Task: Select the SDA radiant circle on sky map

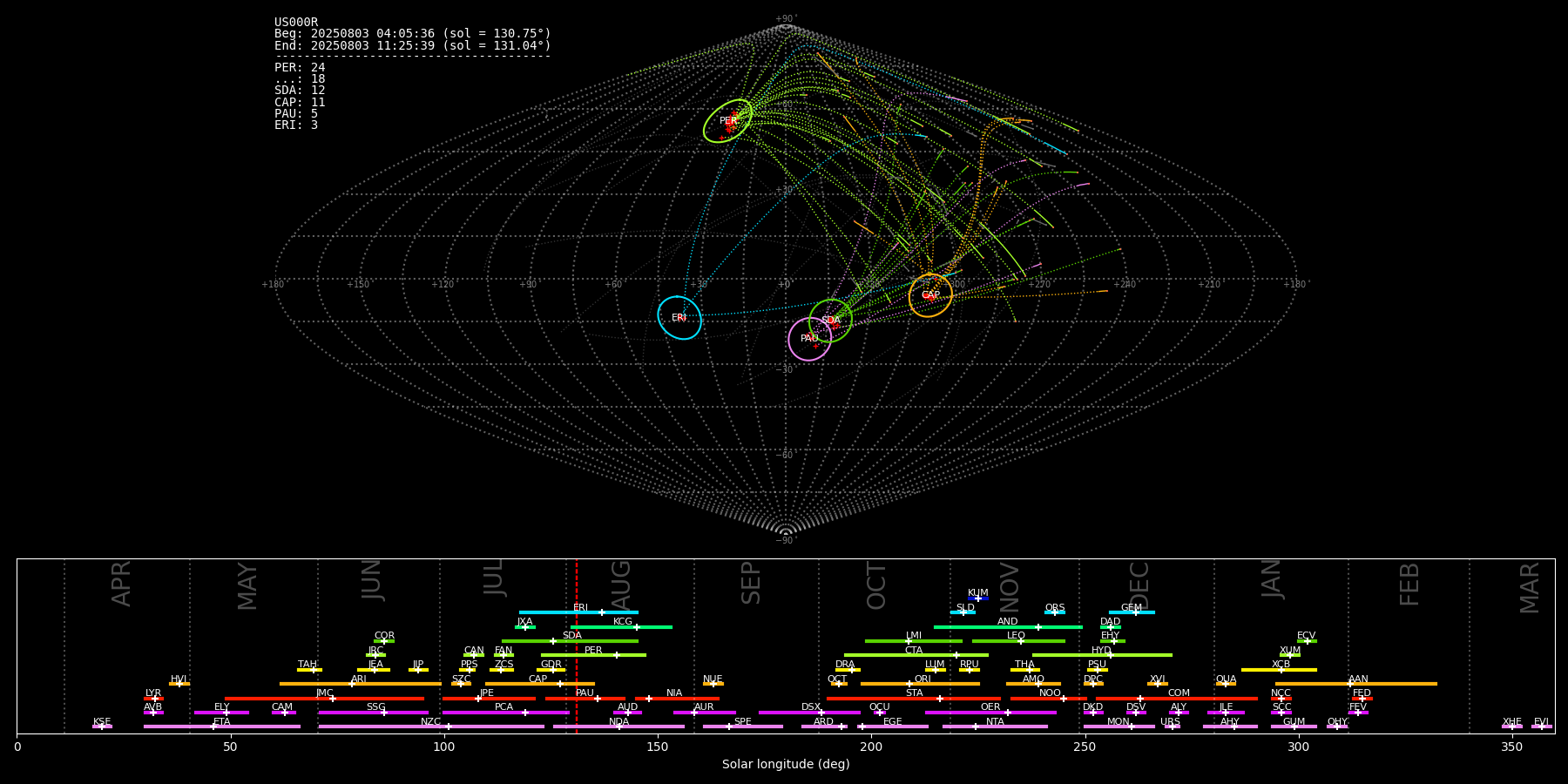Action: coord(830,321)
